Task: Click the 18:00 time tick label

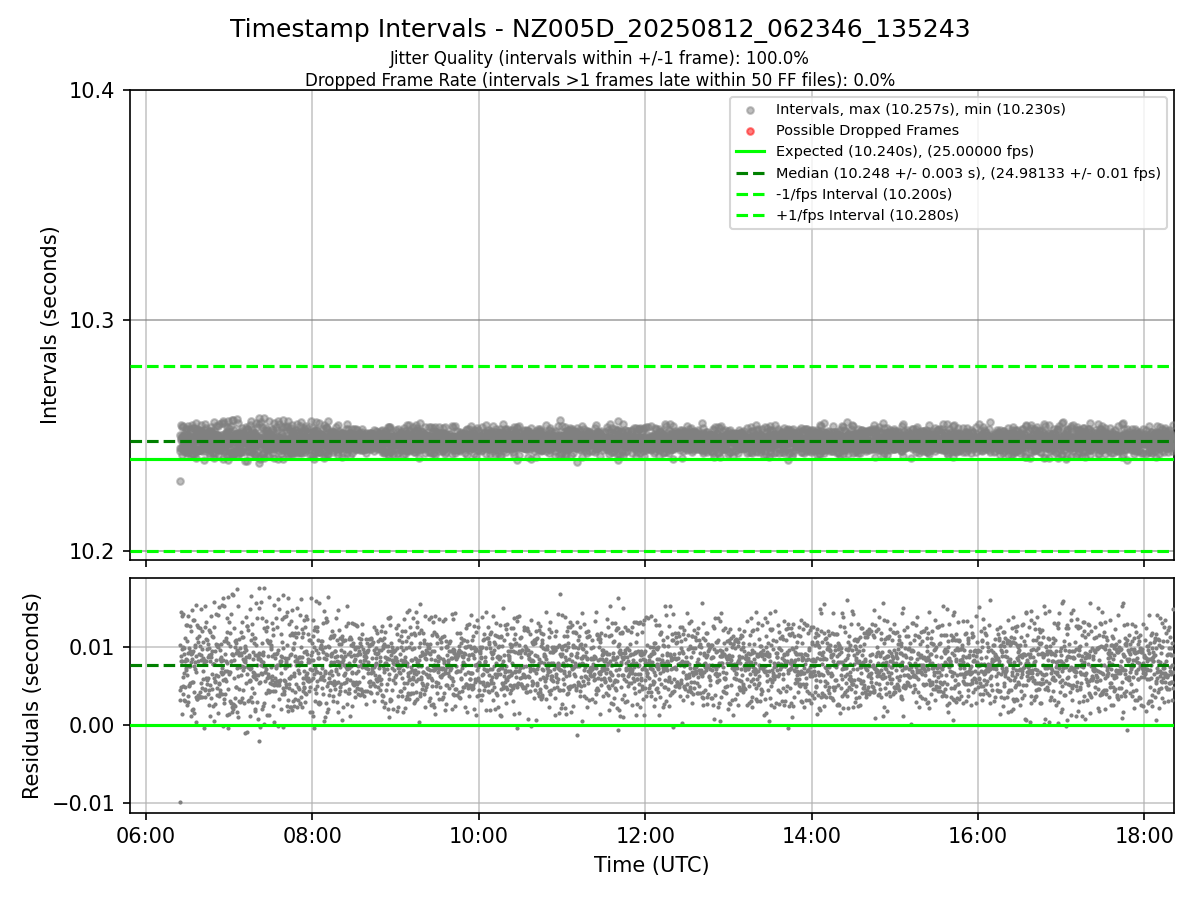Action: (1144, 834)
